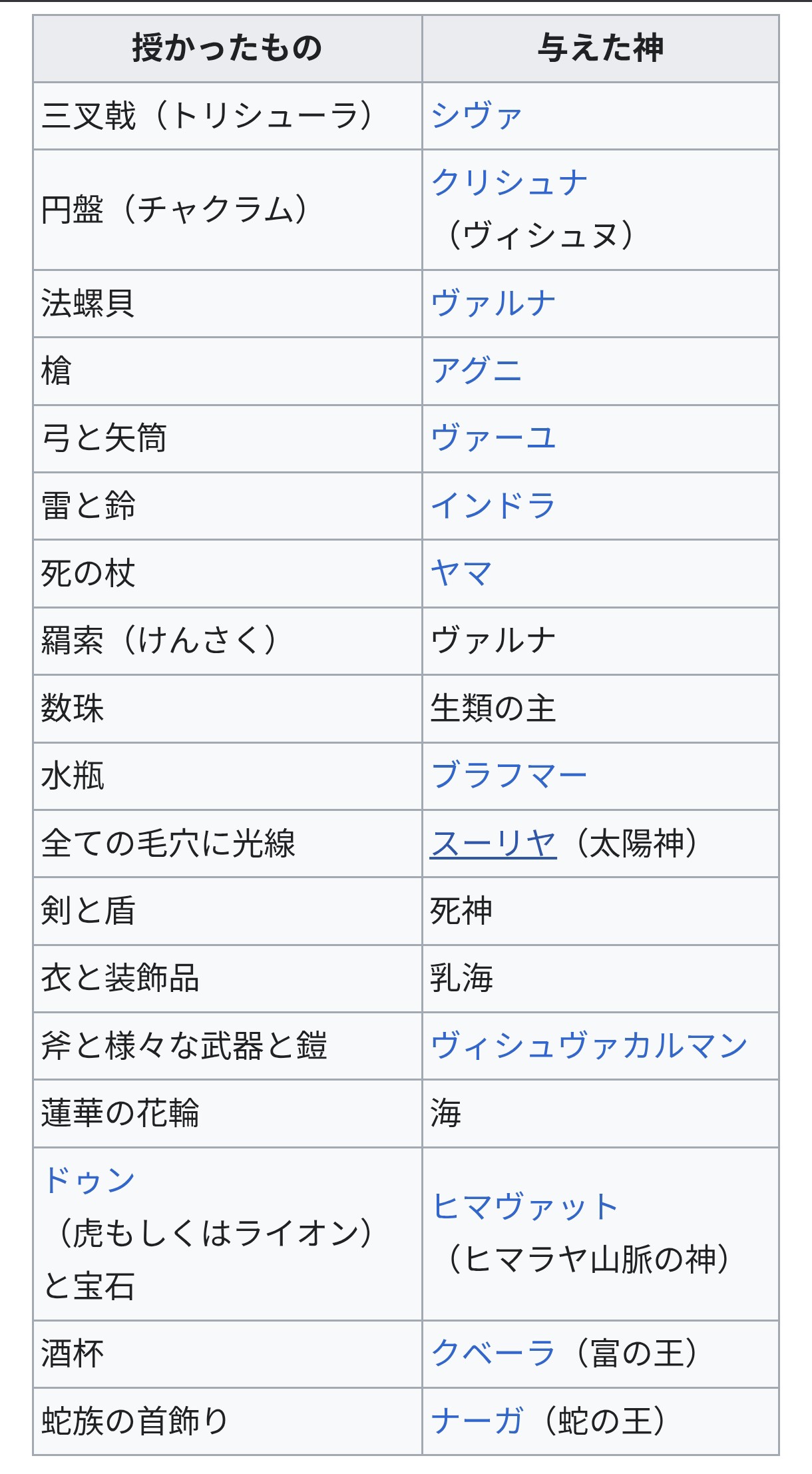The height and width of the screenshot is (1474, 812).
Task: Open the ナーガ link
Action: tap(477, 1420)
